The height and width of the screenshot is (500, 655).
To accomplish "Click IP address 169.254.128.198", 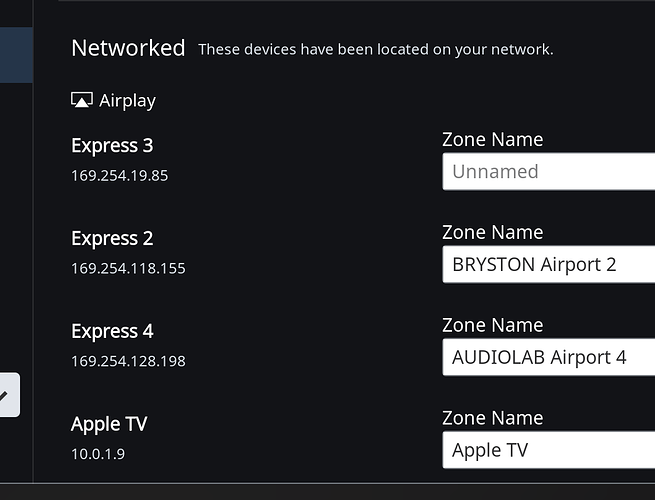I will (128, 361).
